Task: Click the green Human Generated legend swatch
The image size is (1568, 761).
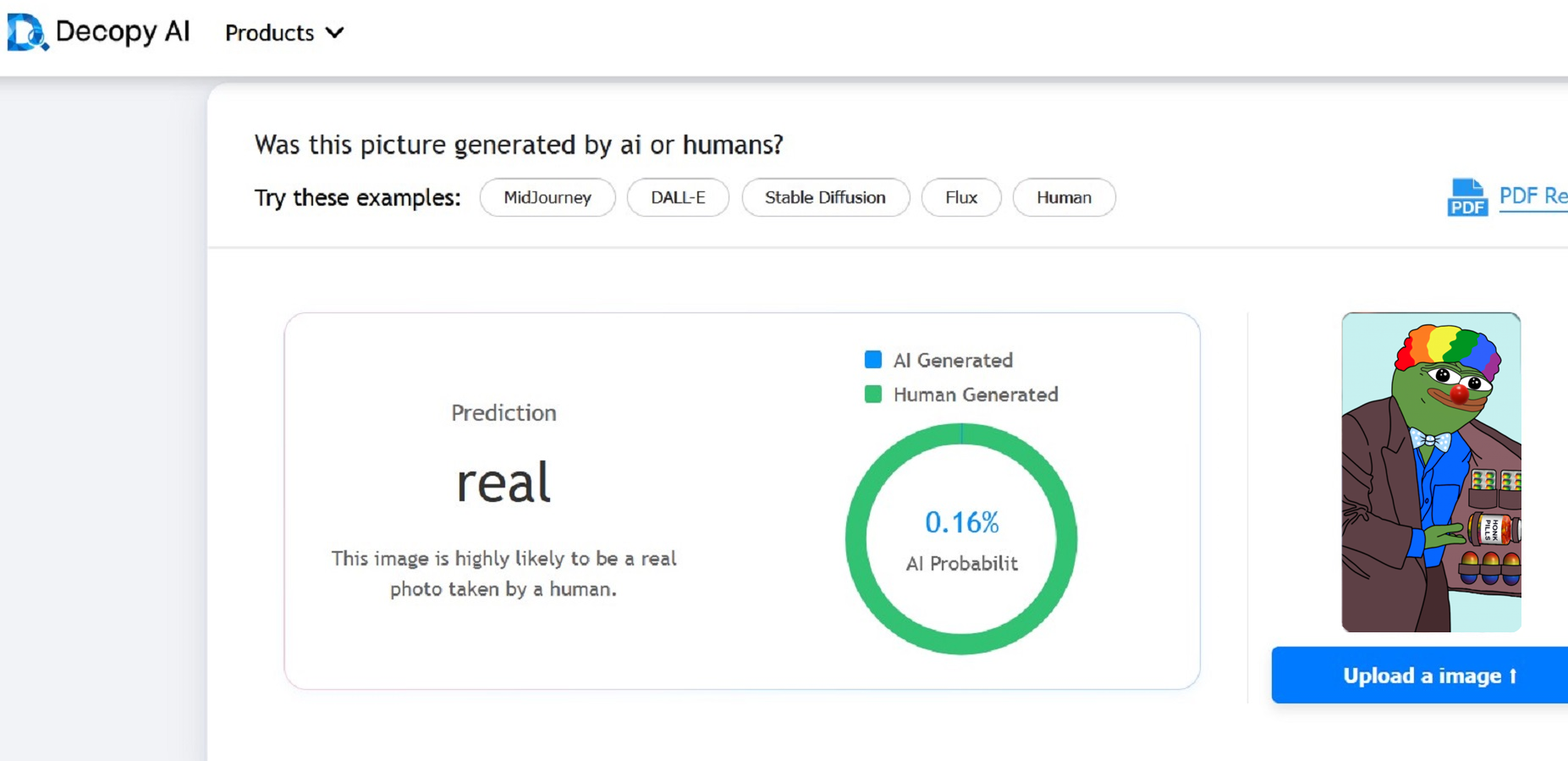Action: [x=873, y=394]
